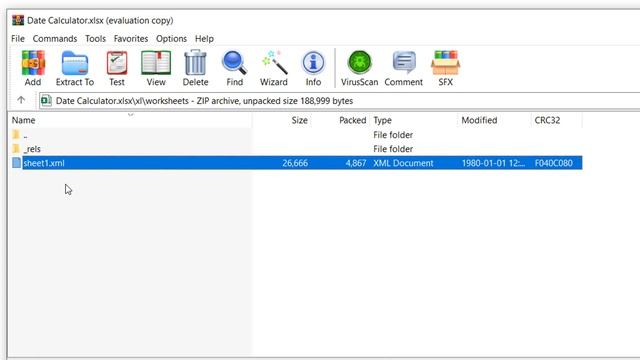
Task: Click the 26,666 size value
Action: click(295, 163)
